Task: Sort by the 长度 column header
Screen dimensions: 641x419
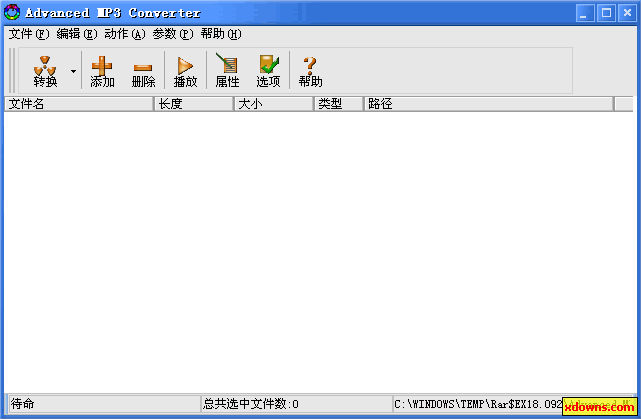Action: [x=193, y=104]
